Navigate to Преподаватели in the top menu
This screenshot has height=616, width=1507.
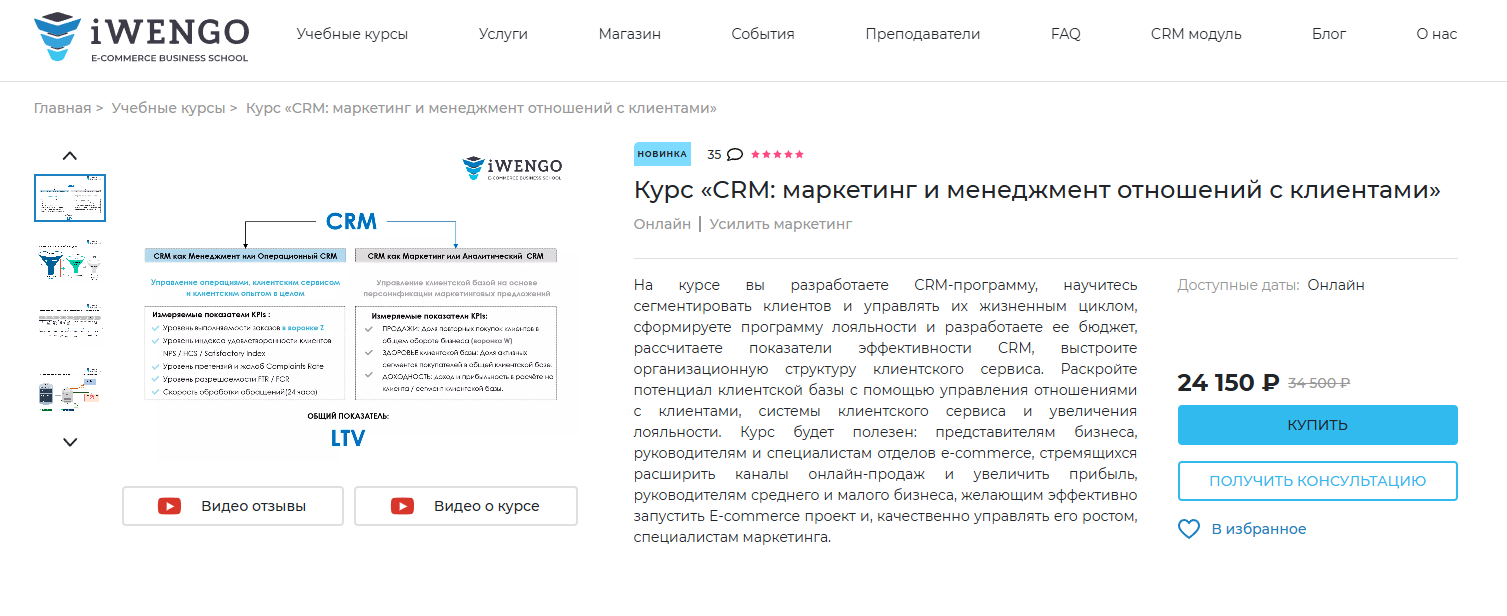[x=922, y=34]
